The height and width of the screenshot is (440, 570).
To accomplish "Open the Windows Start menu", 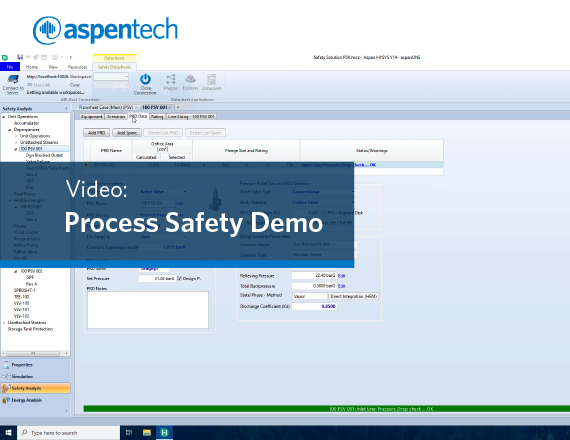I will click(x=8, y=433).
